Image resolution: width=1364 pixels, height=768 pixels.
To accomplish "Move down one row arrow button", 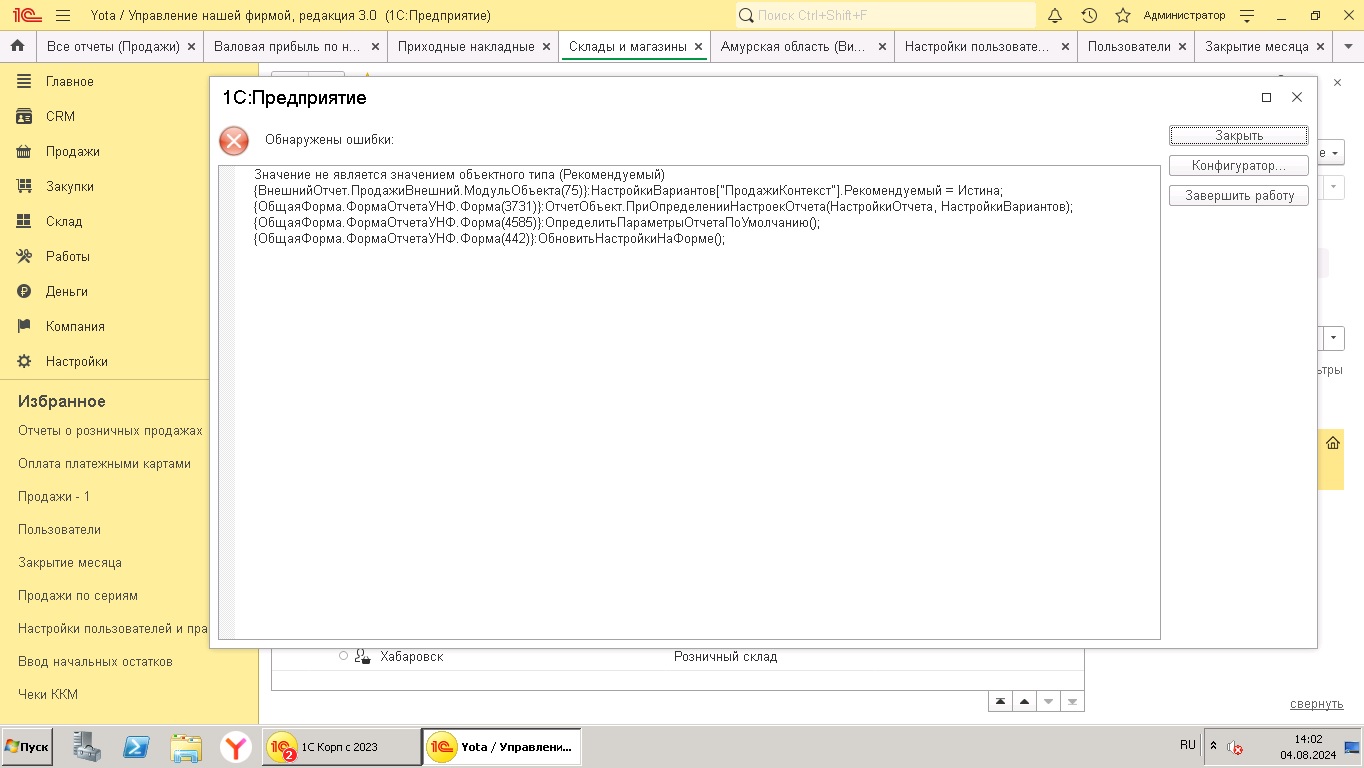I will point(1048,701).
